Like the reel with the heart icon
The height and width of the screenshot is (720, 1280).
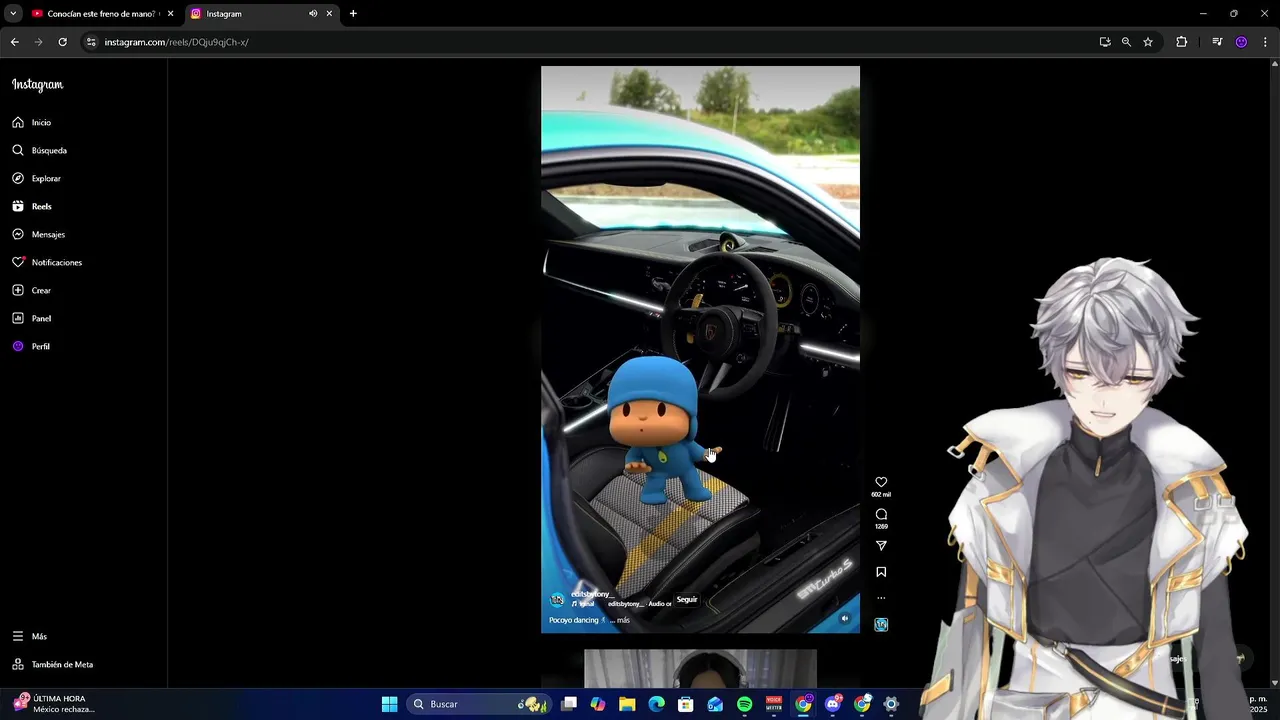point(881,482)
